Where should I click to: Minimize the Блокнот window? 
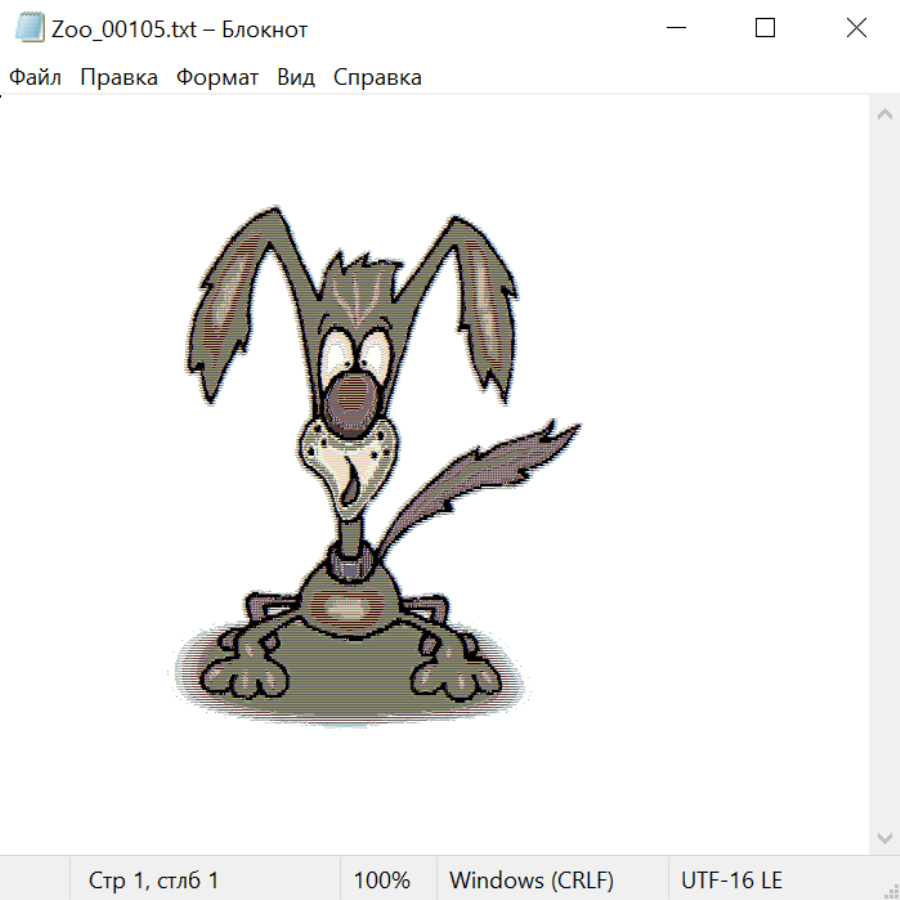pos(674,28)
